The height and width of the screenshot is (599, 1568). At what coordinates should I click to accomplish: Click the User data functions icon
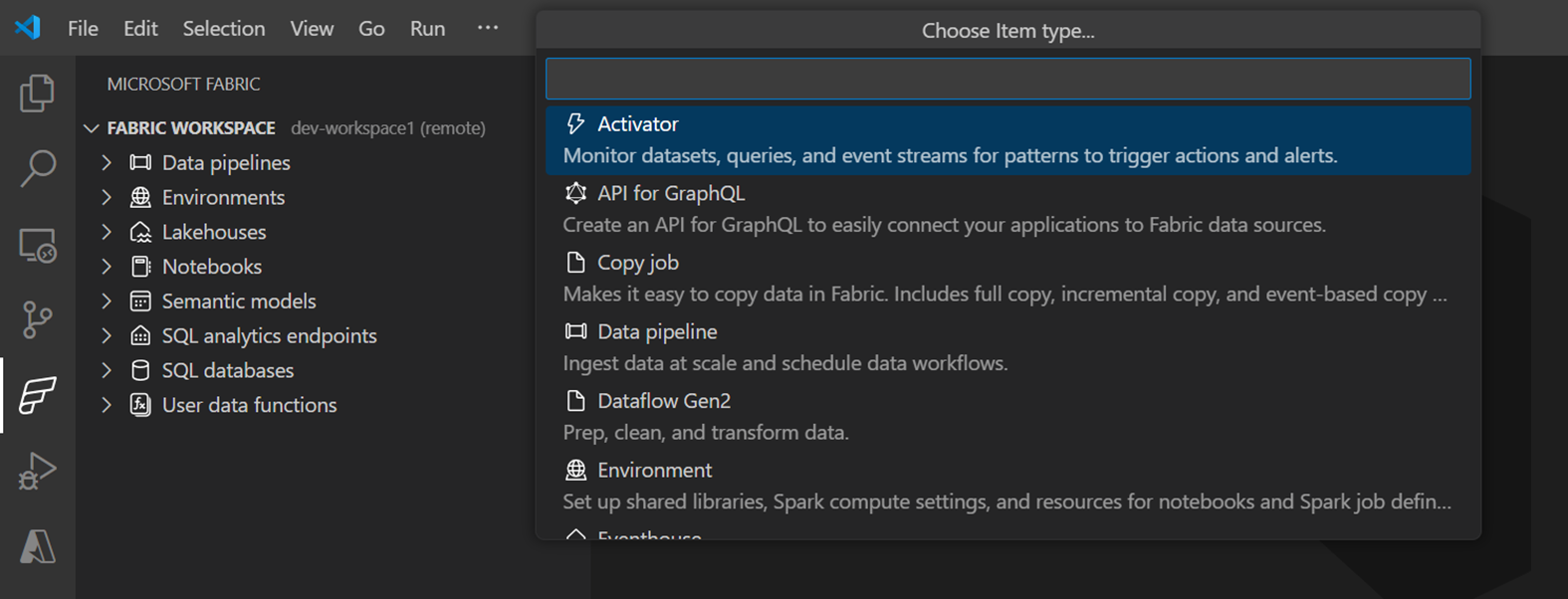click(x=140, y=405)
